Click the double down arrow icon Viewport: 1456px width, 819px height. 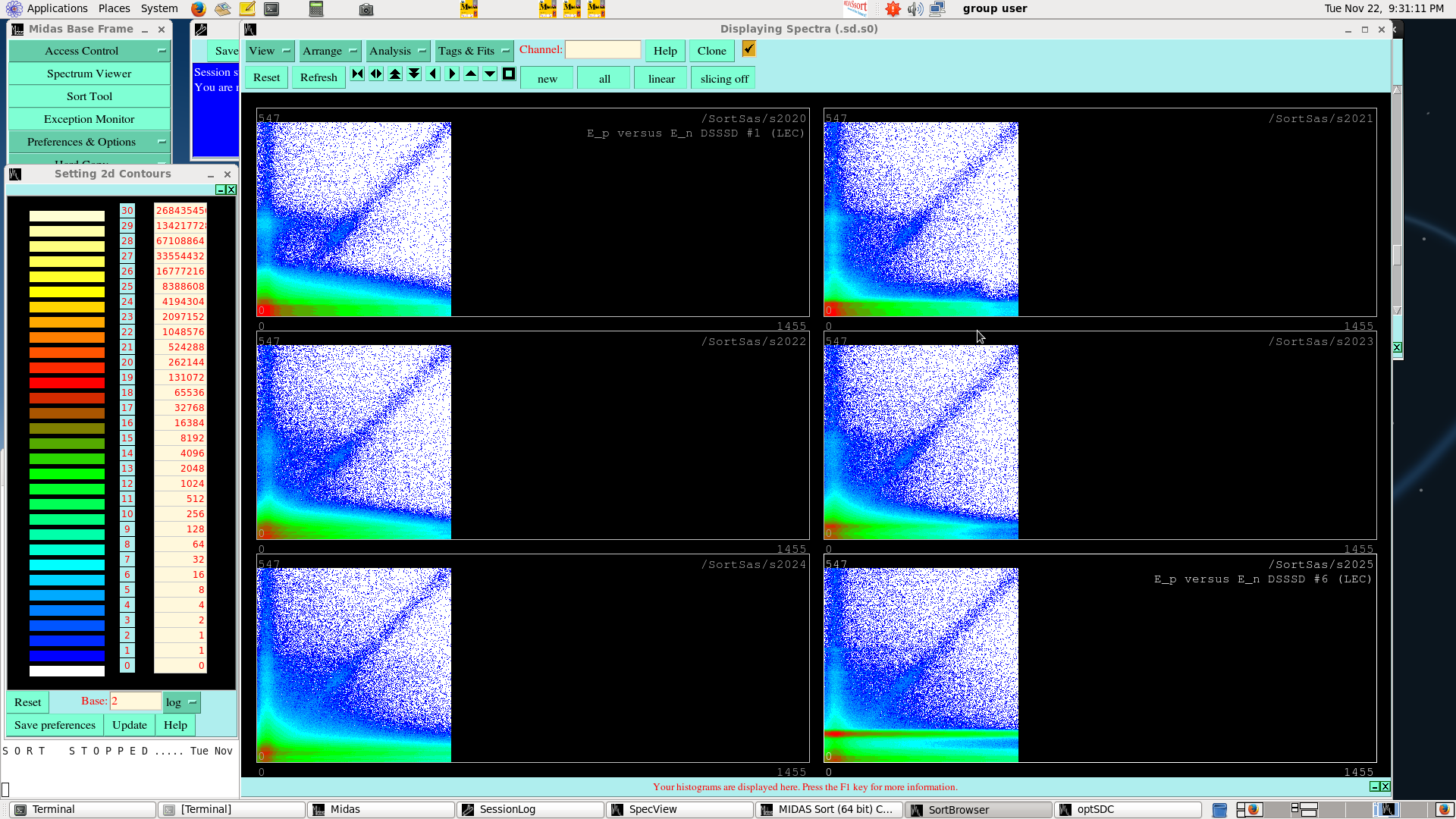[414, 74]
